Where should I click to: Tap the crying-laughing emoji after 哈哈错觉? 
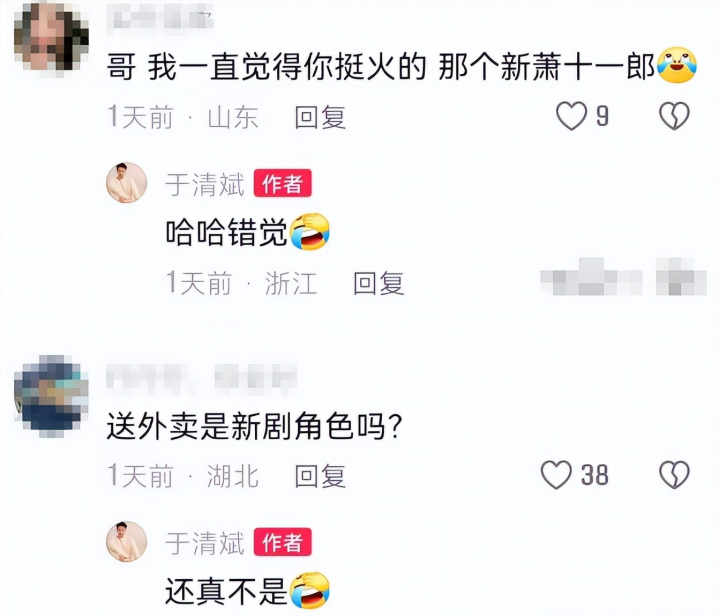(x=310, y=232)
